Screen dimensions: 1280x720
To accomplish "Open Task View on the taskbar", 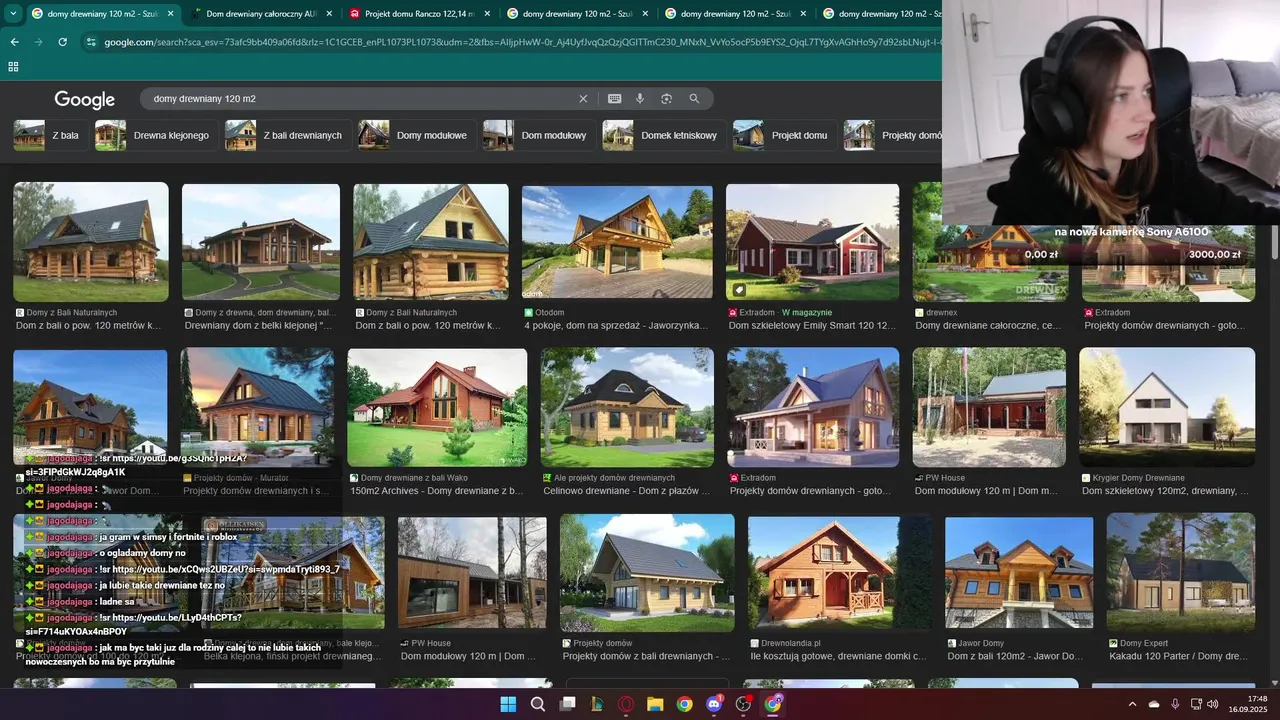I will (x=567, y=704).
